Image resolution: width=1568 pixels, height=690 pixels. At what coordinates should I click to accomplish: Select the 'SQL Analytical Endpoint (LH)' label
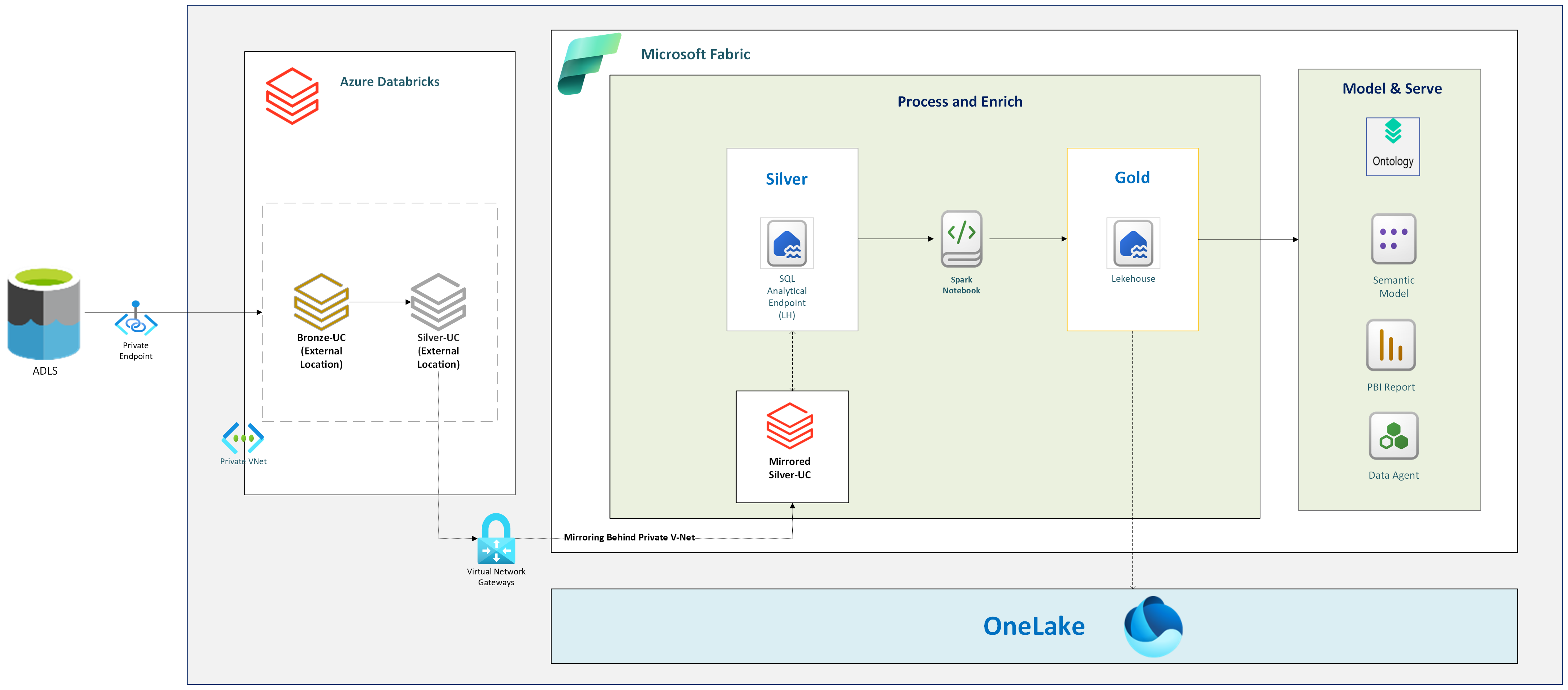[x=787, y=297]
